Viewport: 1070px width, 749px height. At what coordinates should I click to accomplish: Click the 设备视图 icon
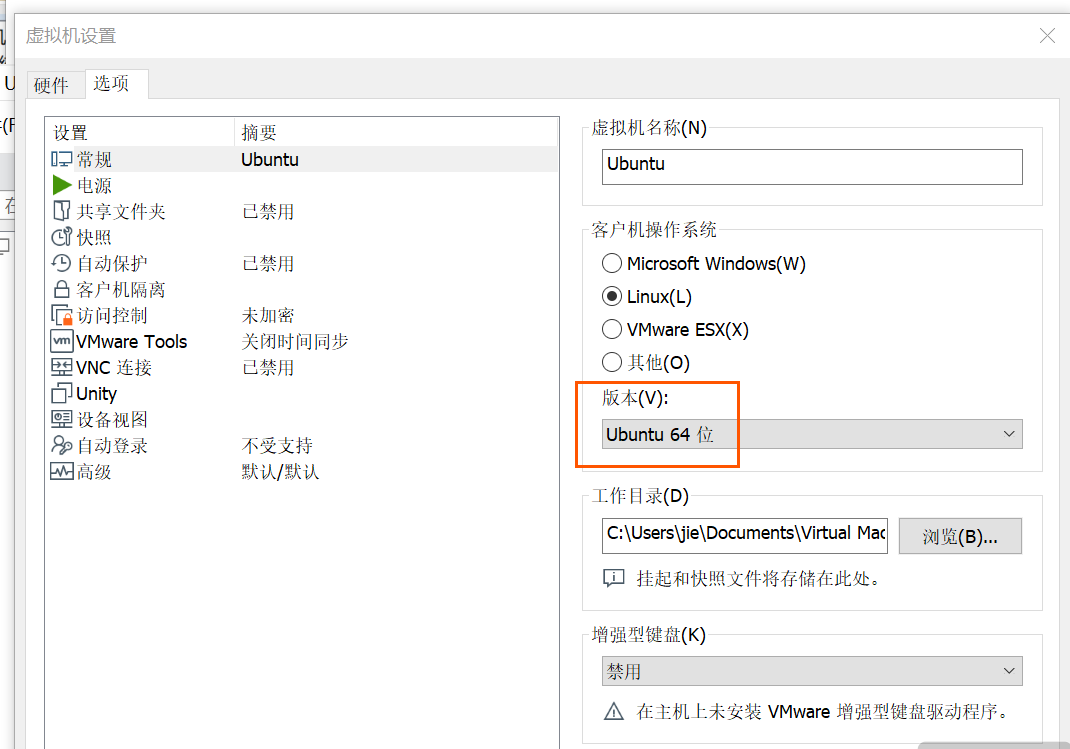pos(61,419)
